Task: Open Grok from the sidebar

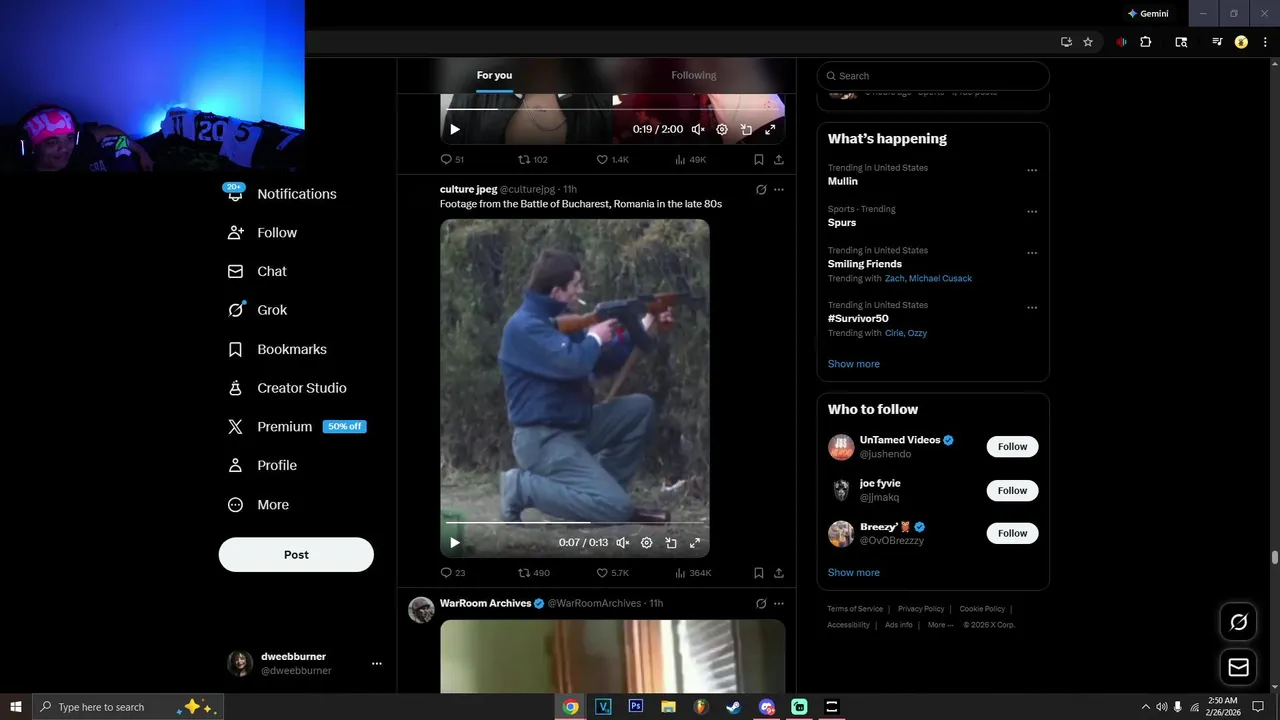Action: point(257,310)
